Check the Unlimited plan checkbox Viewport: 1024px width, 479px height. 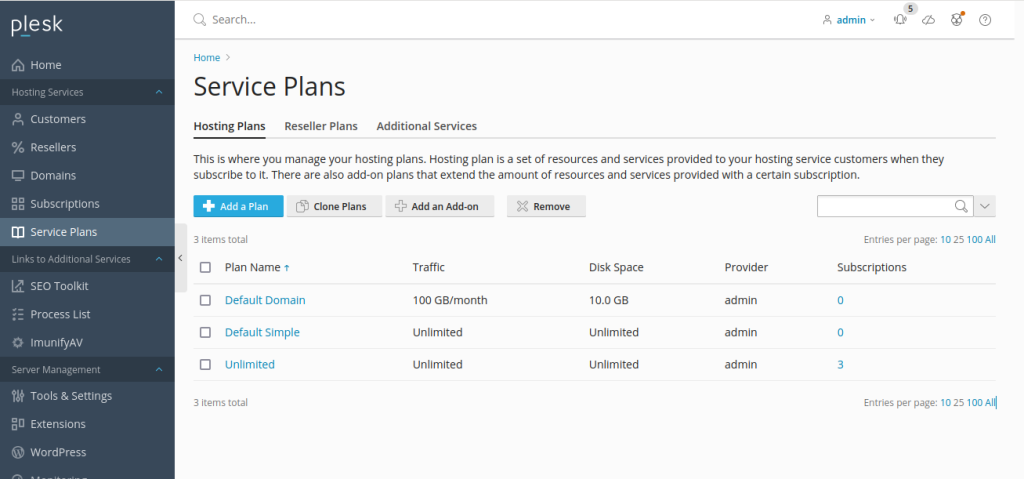coord(205,364)
